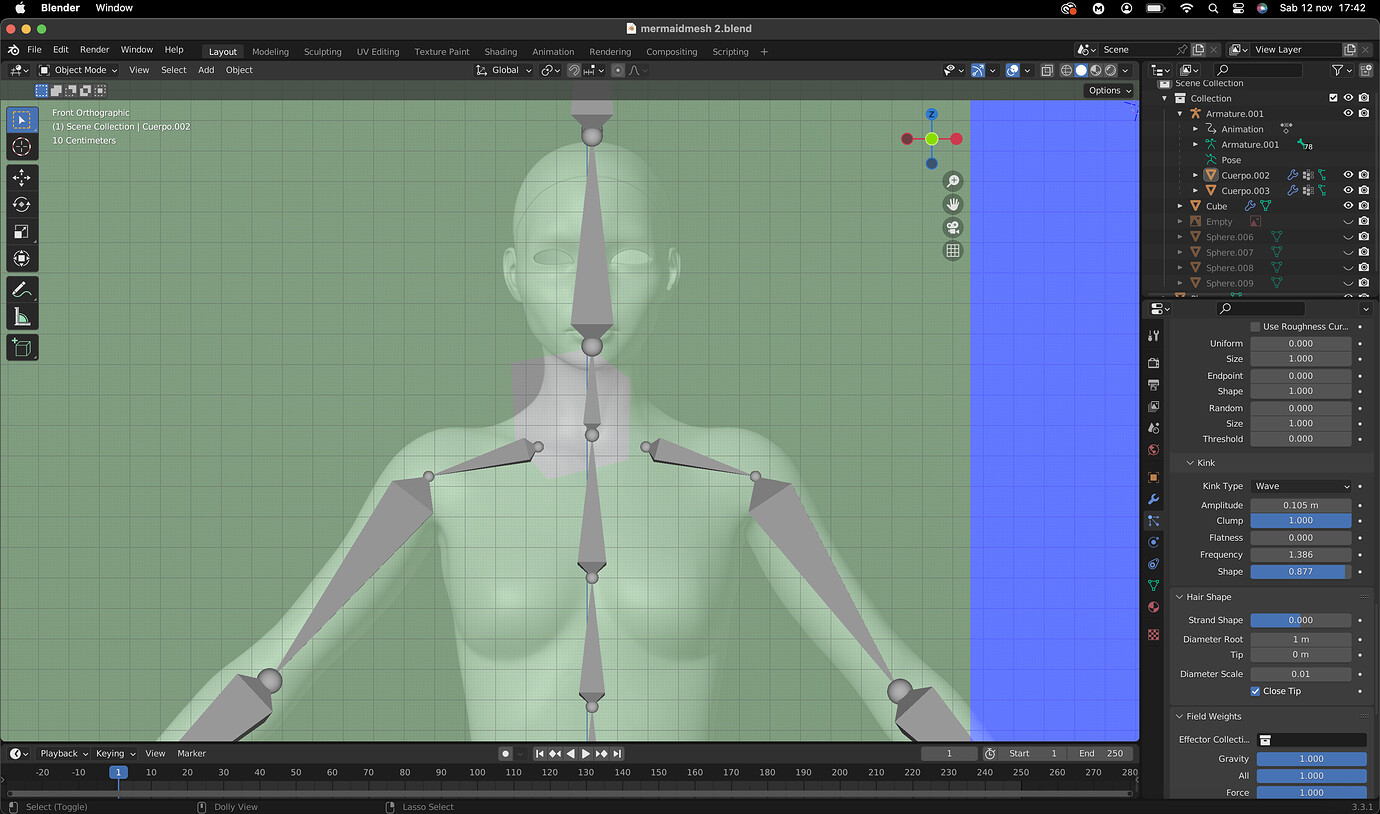The height and width of the screenshot is (814, 1380).
Task: Select the Add Cube tool in the toolbar
Action: 22,347
